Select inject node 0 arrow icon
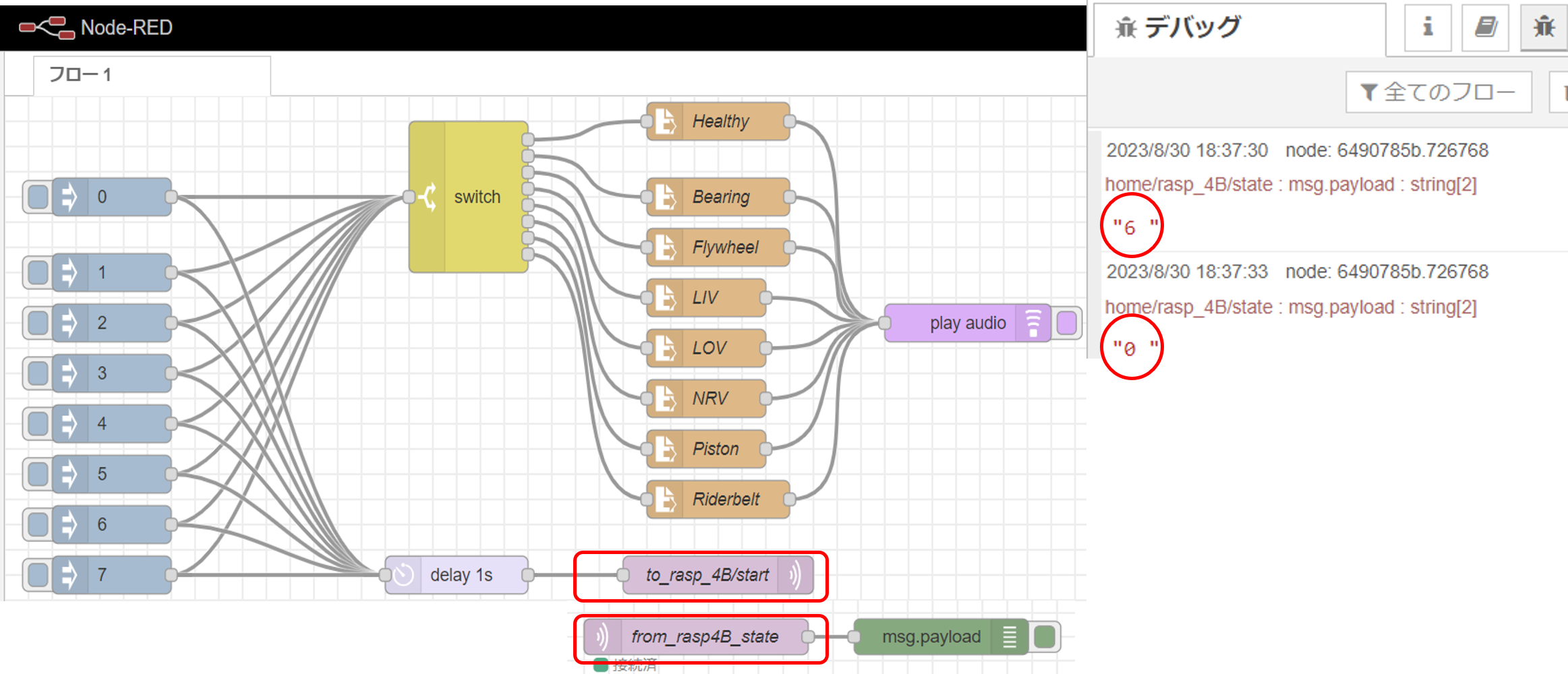Viewport: 1568px width, 674px height. click(69, 197)
